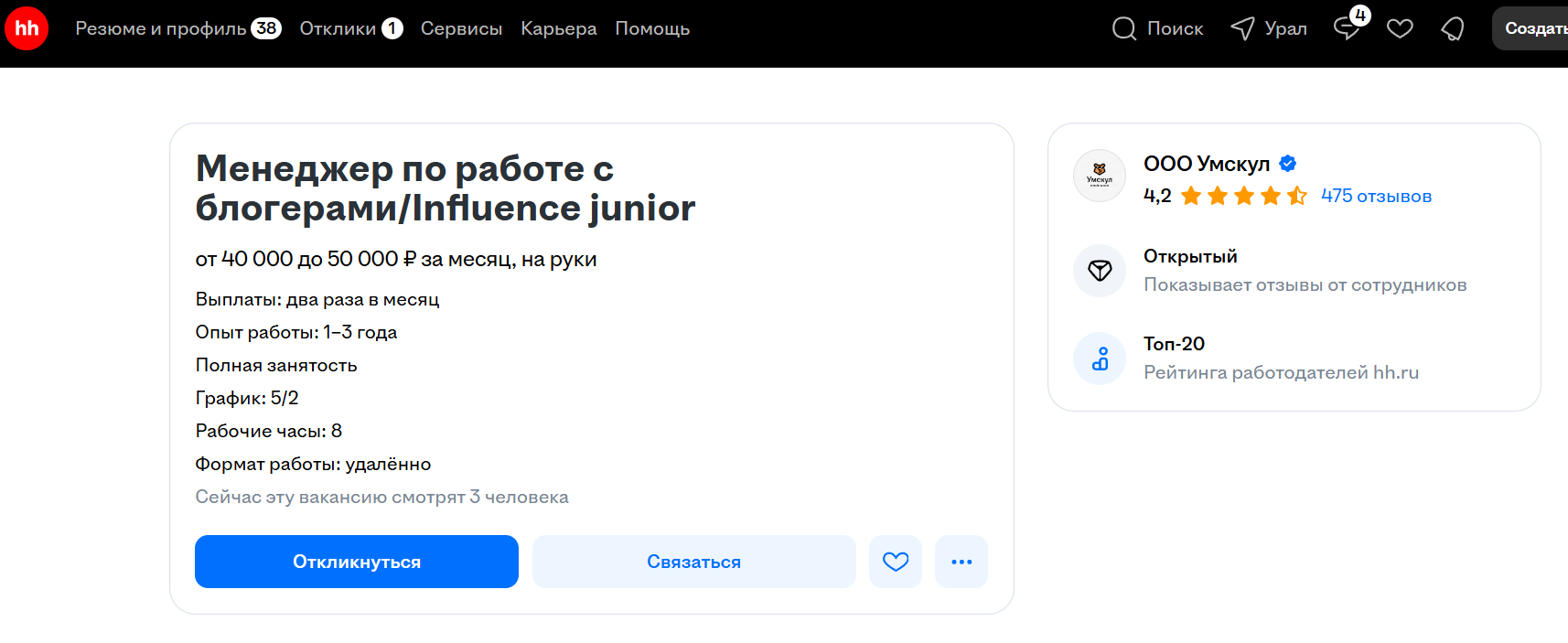Open Карьера menu item
1568x643 pixels.
(x=559, y=28)
